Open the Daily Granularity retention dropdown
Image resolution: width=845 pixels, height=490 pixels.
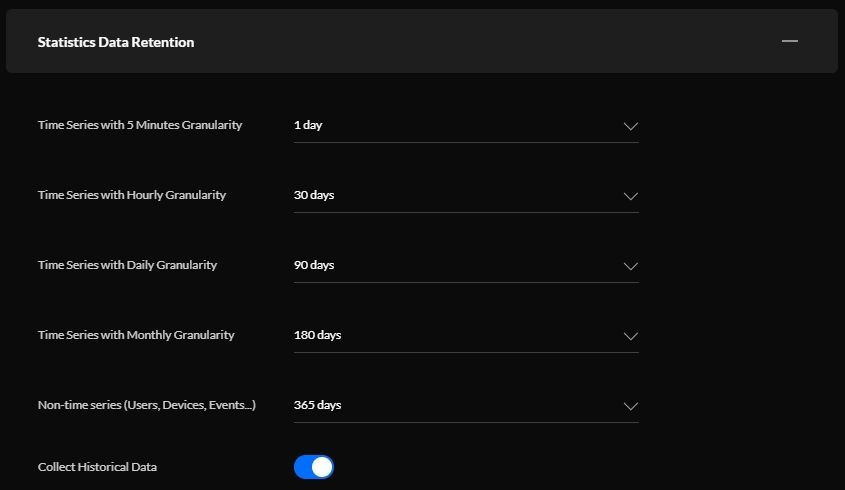pyautogui.click(x=450, y=266)
